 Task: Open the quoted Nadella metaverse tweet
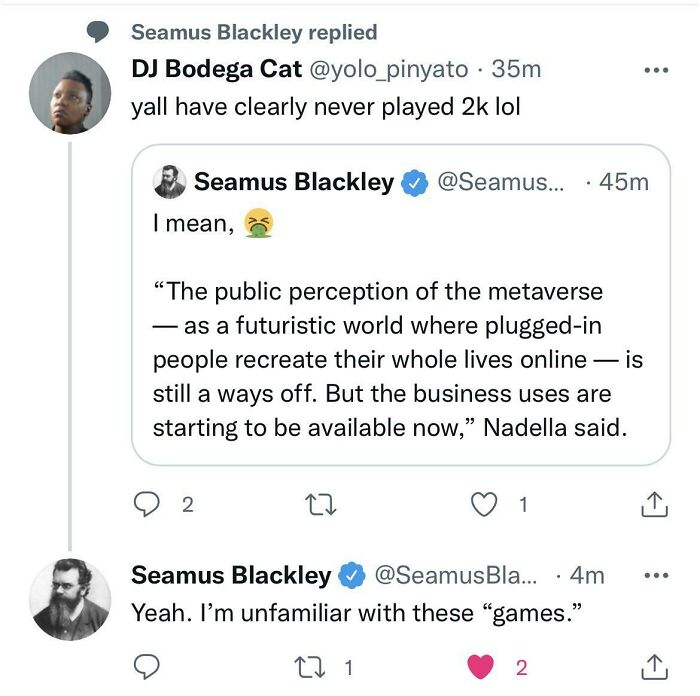[400, 360]
